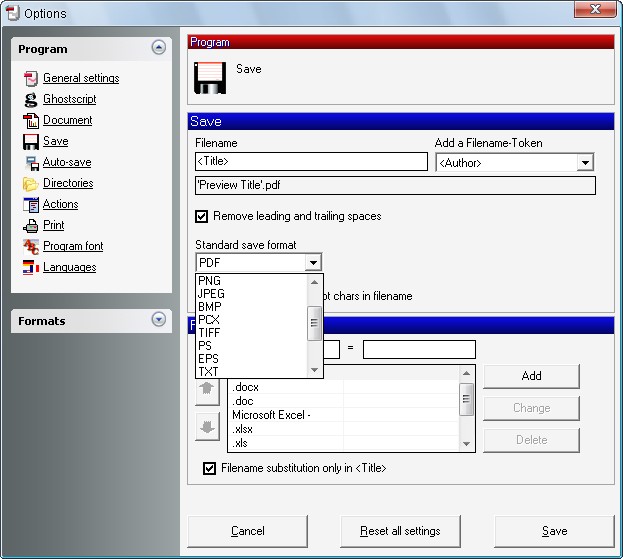Expand the Formats panel section

click(158, 320)
